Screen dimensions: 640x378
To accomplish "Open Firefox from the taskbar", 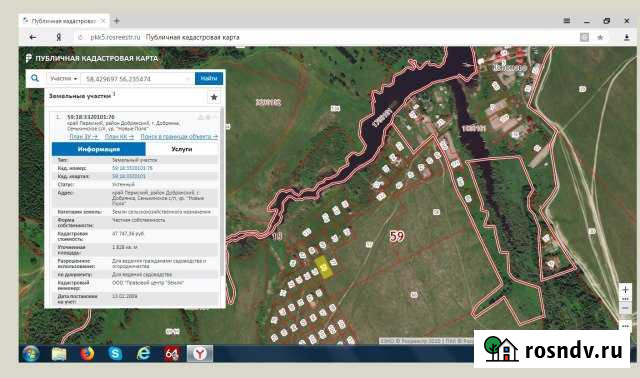I will 87,354.
